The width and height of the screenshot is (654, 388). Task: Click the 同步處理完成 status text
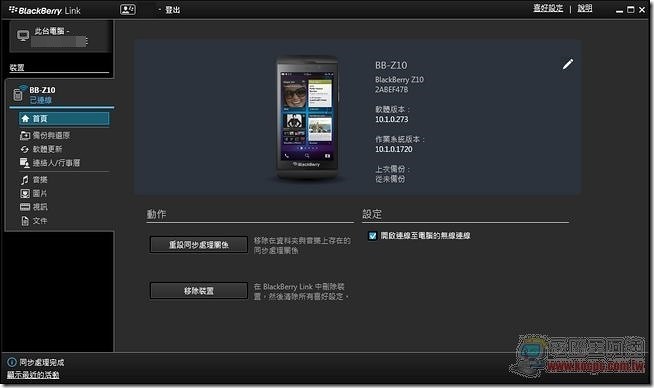point(42,362)
